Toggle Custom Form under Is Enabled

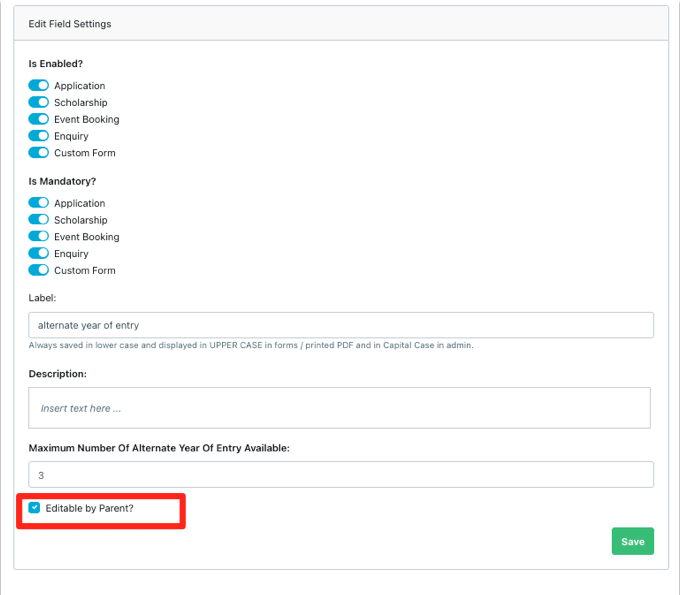point(38,153)
